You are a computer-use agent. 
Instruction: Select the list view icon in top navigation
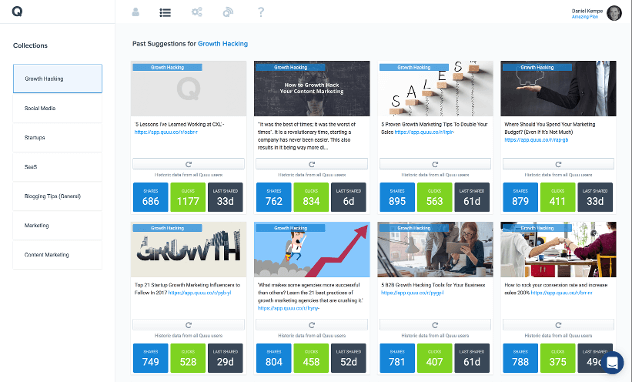(165, 12)
